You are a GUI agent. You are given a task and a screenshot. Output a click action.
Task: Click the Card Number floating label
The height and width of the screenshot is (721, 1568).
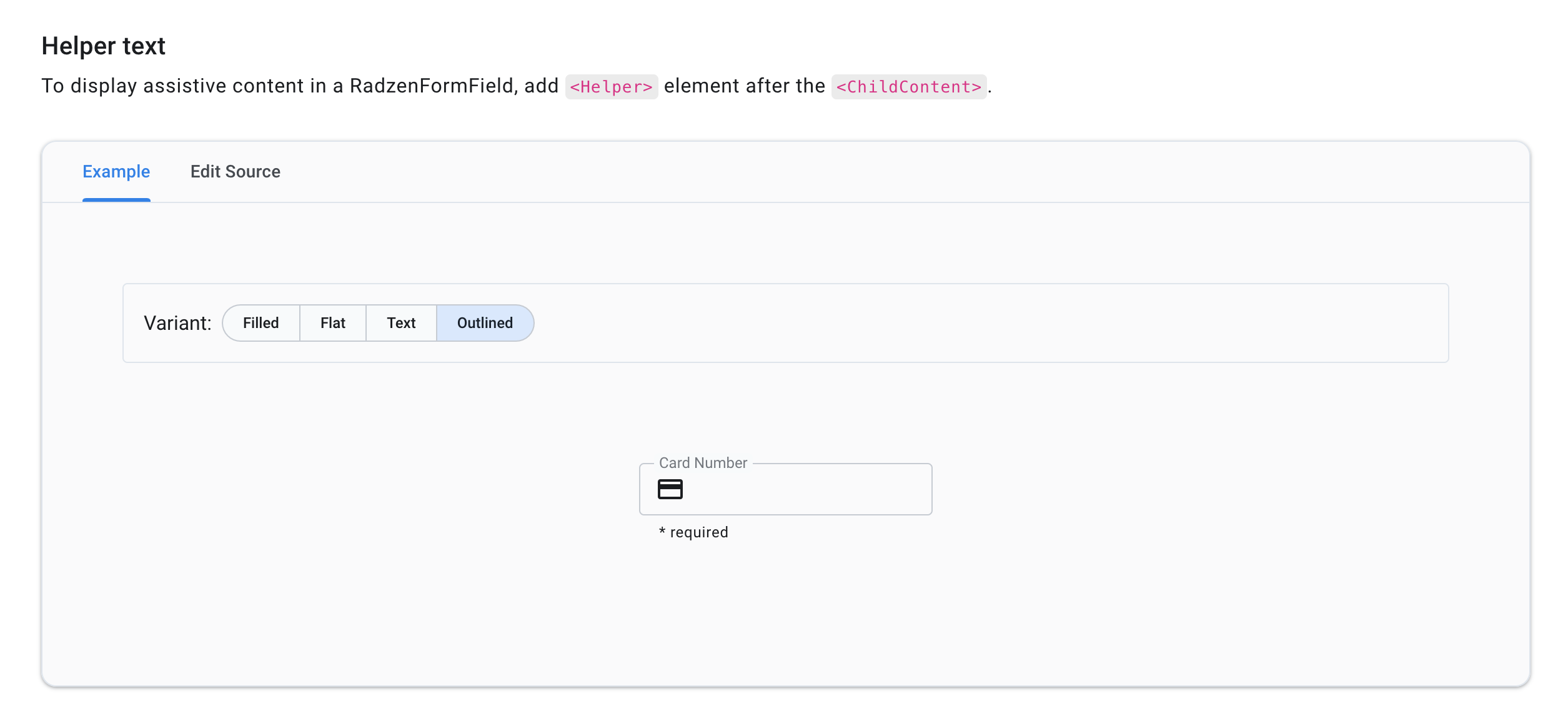coord(702,463)
